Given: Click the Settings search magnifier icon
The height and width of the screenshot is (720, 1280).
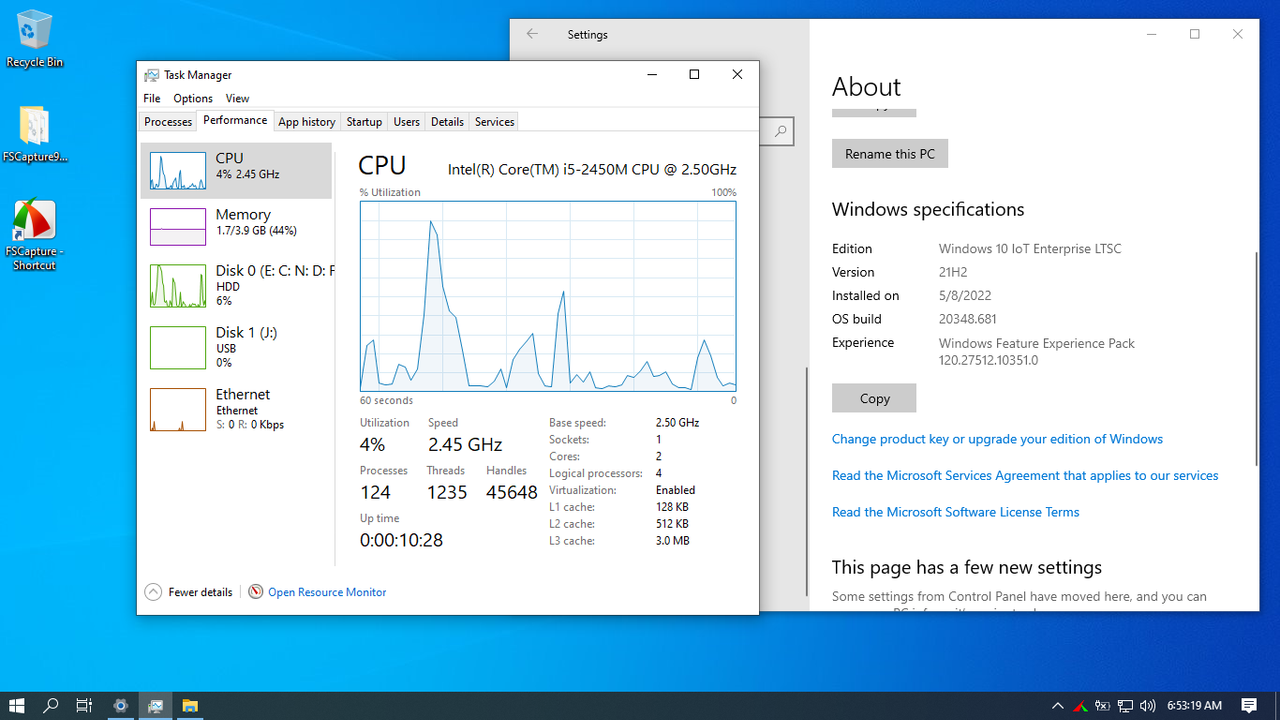Looking at the screenshot, I should (x=780, y=131).
